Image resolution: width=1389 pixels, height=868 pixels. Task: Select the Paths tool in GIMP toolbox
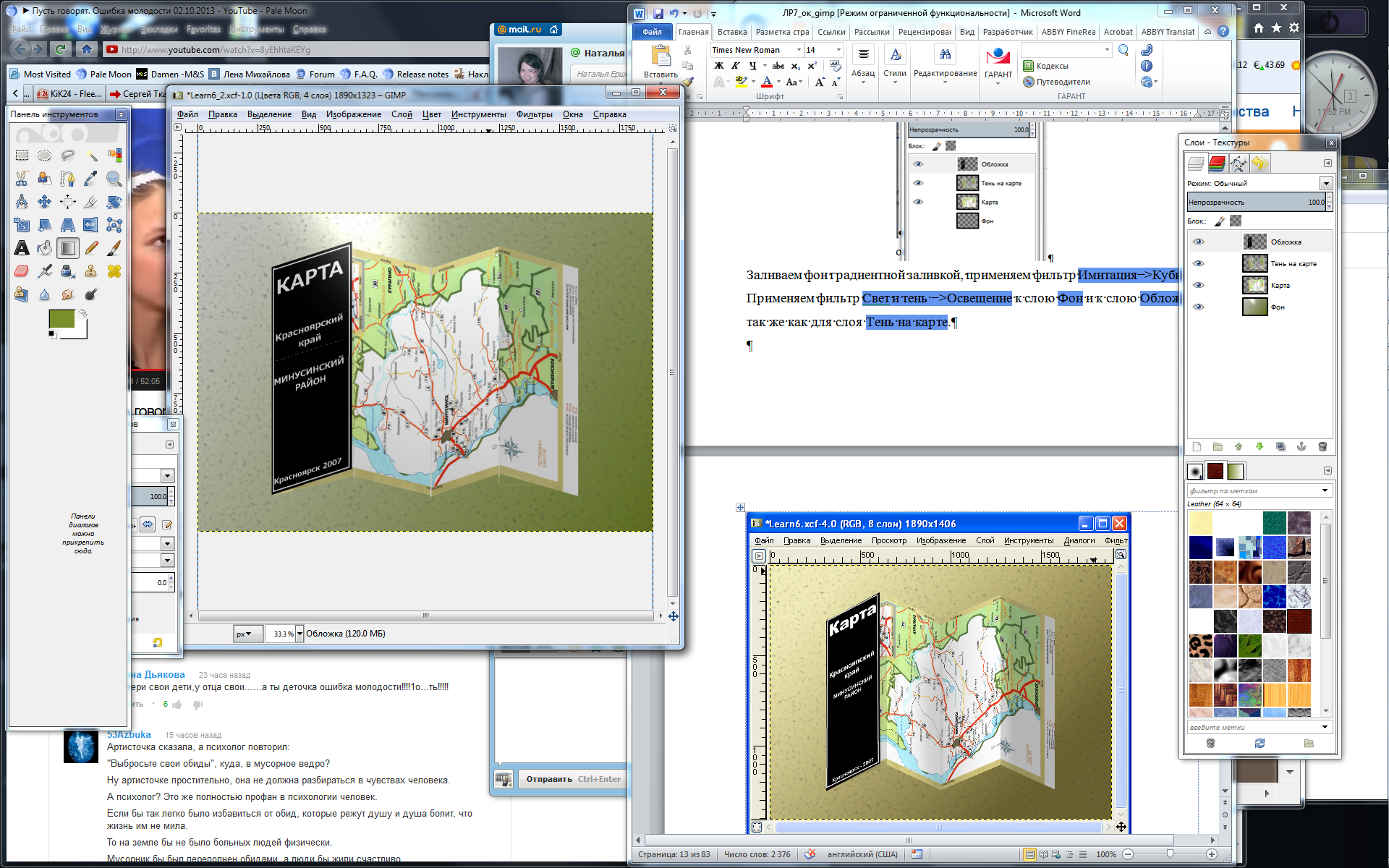coord(68,179)
